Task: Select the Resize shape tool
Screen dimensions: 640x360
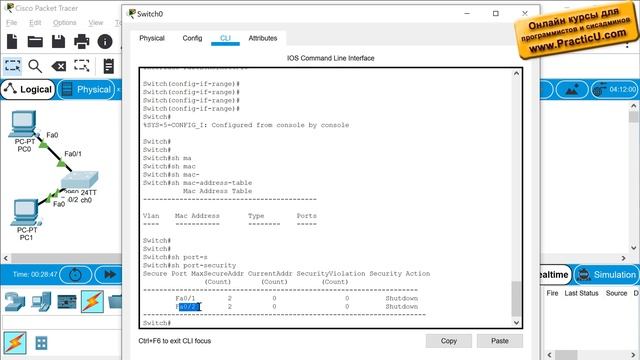Action: pyautogui.click(x=82, y=66)
